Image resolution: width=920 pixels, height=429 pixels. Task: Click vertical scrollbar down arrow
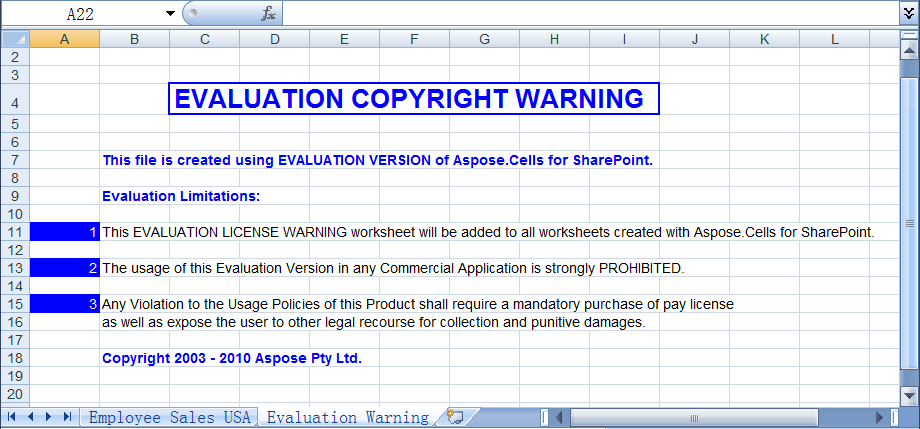pyautogui.click(x=909, y=394)
